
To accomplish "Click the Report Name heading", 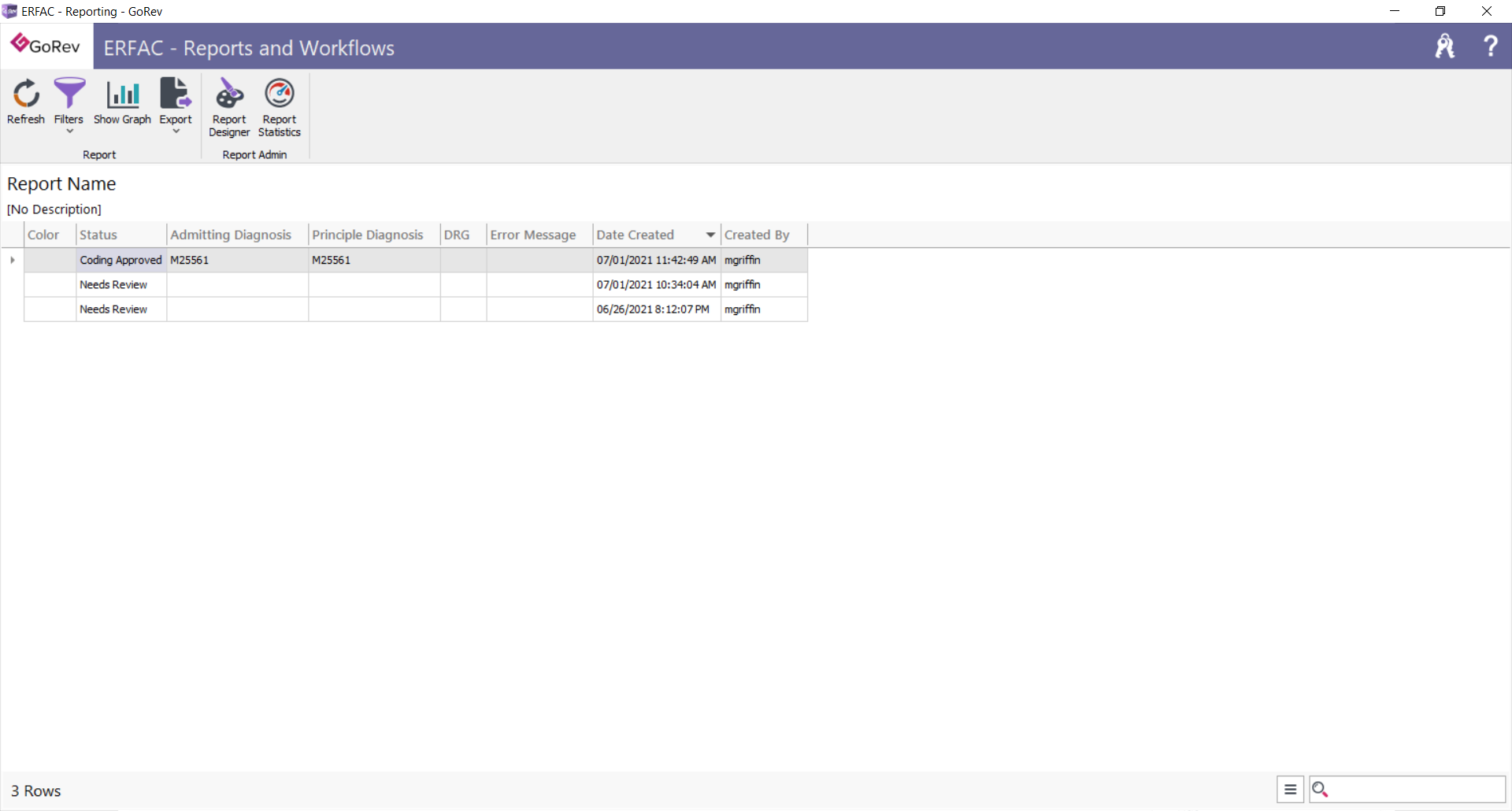I will click(x=61, y=184).
